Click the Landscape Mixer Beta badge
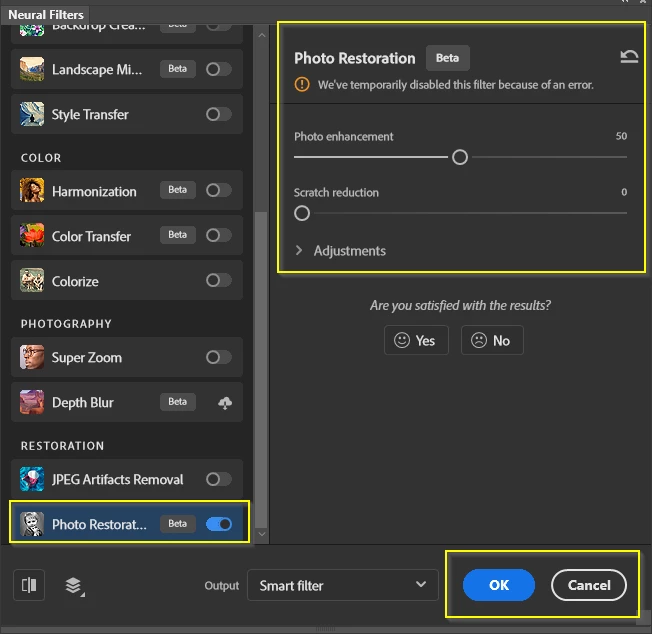Screen dimensions: 652x634 pos(178,69)
